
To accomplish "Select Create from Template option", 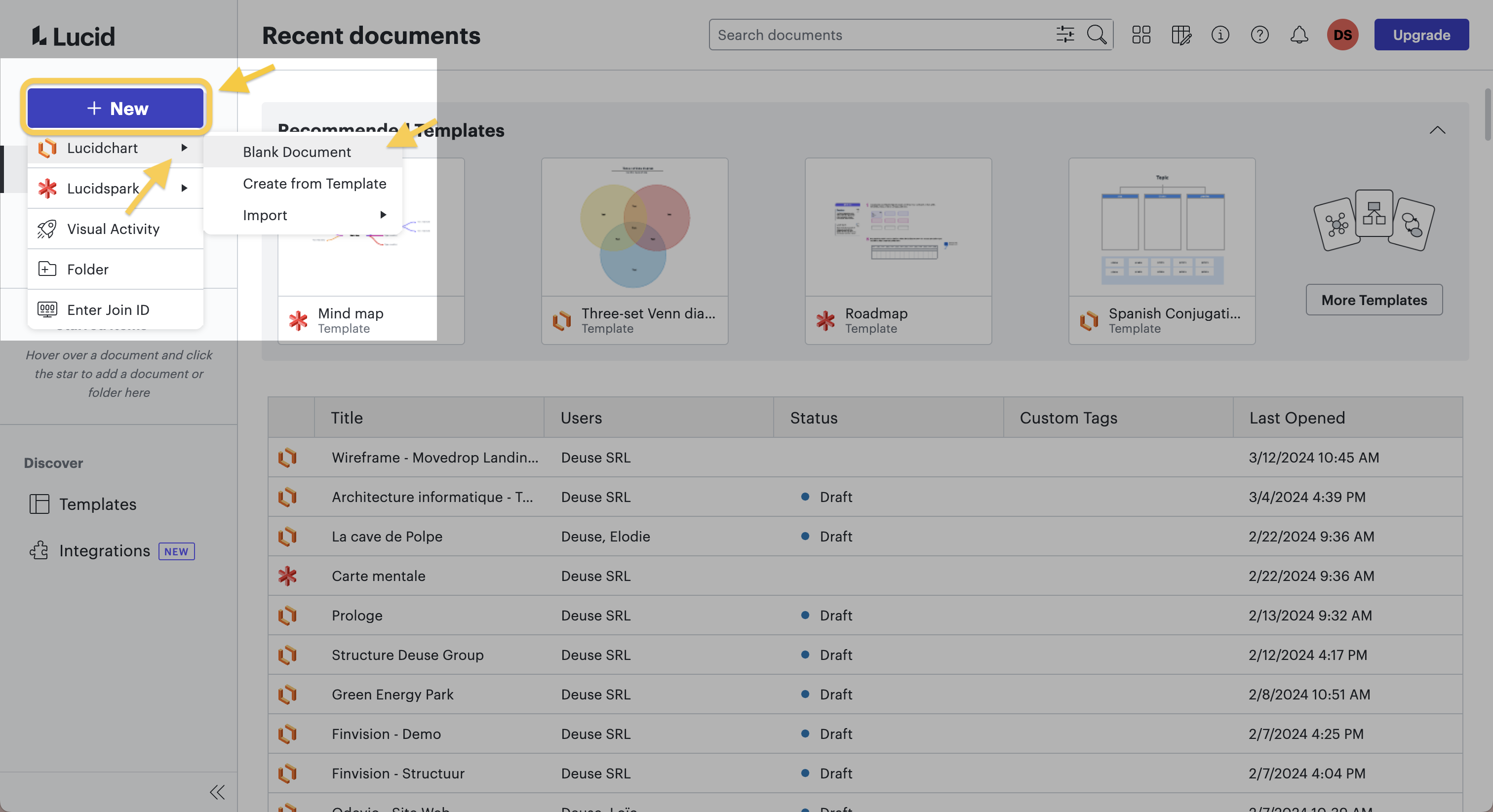I will (314, 183).
